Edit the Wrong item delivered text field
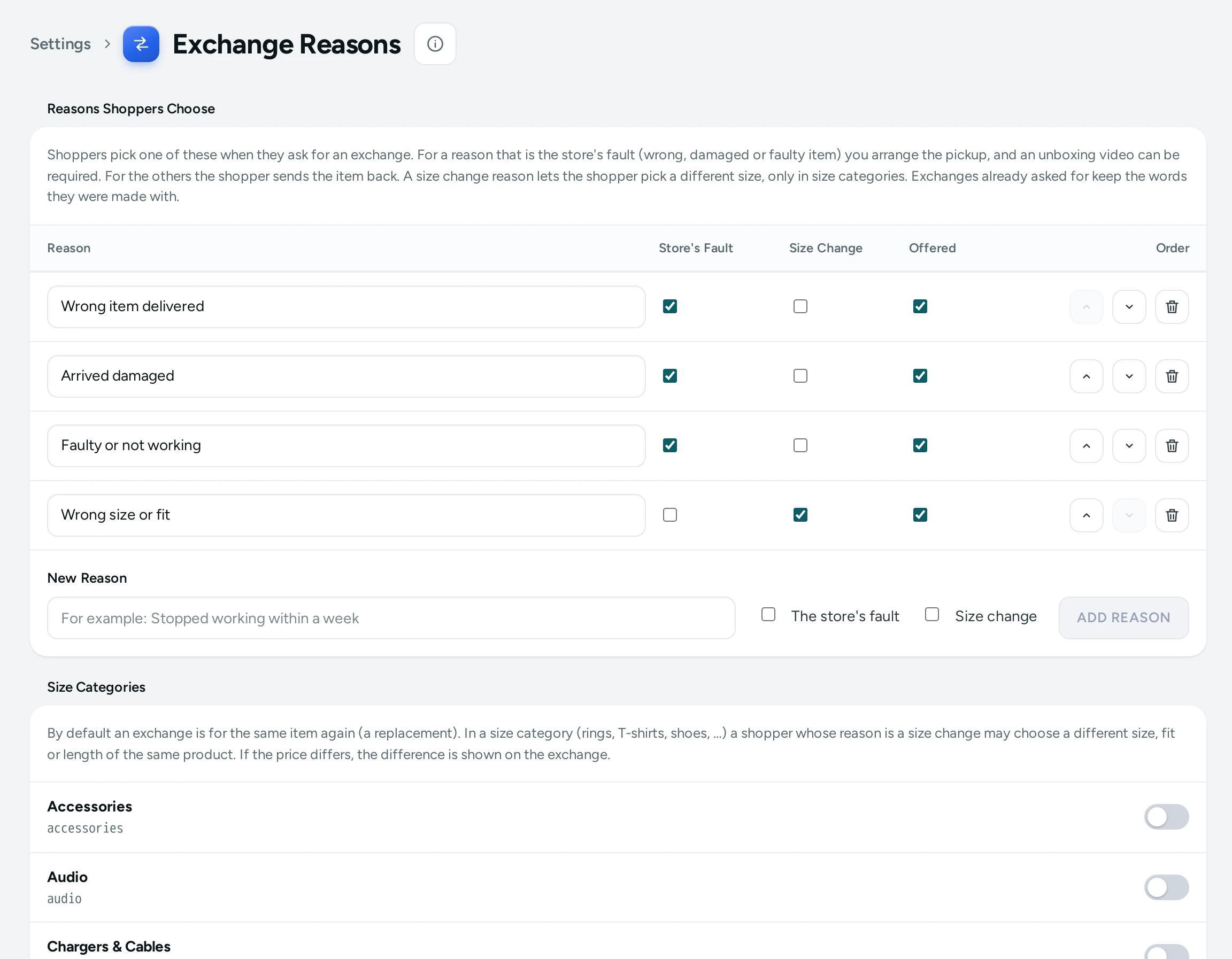The width and height of the screenshot is (1232, 959). (346, 307)
